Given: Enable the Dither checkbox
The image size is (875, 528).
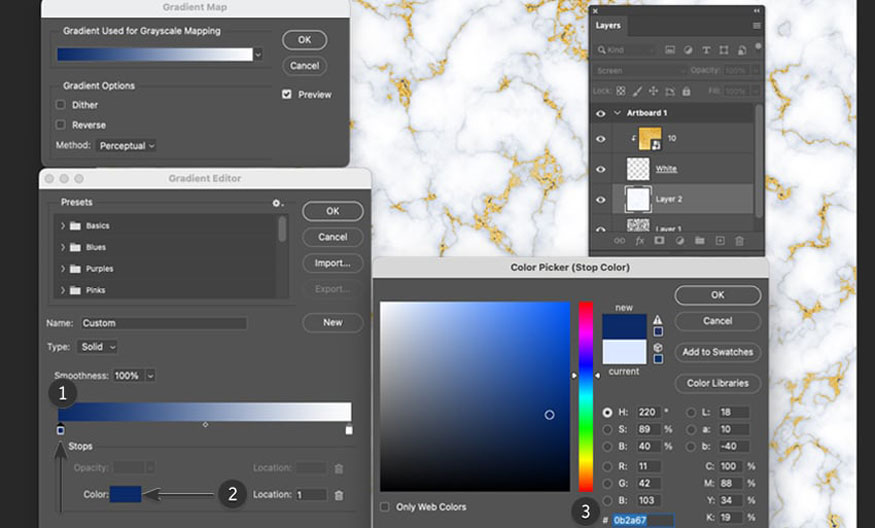Looking at the screenshot, I should [x=61, y=104].
